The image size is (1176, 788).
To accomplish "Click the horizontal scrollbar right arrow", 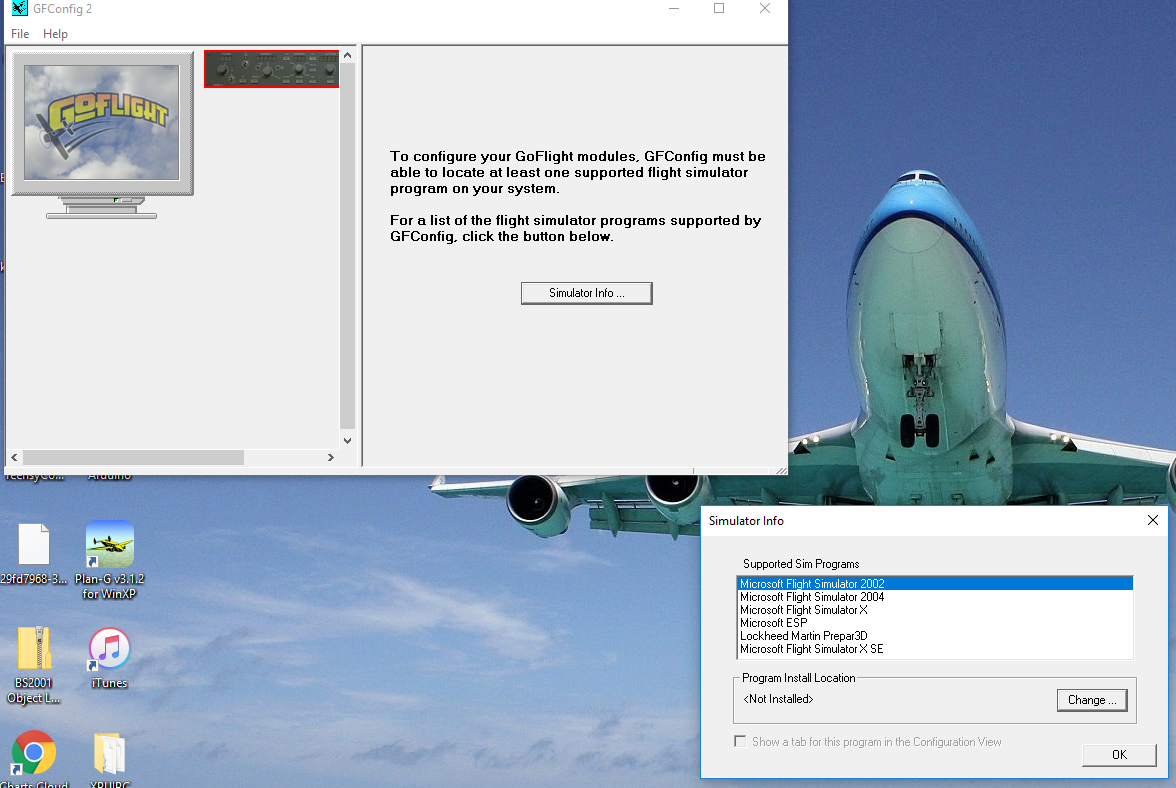I will (330, 458).
